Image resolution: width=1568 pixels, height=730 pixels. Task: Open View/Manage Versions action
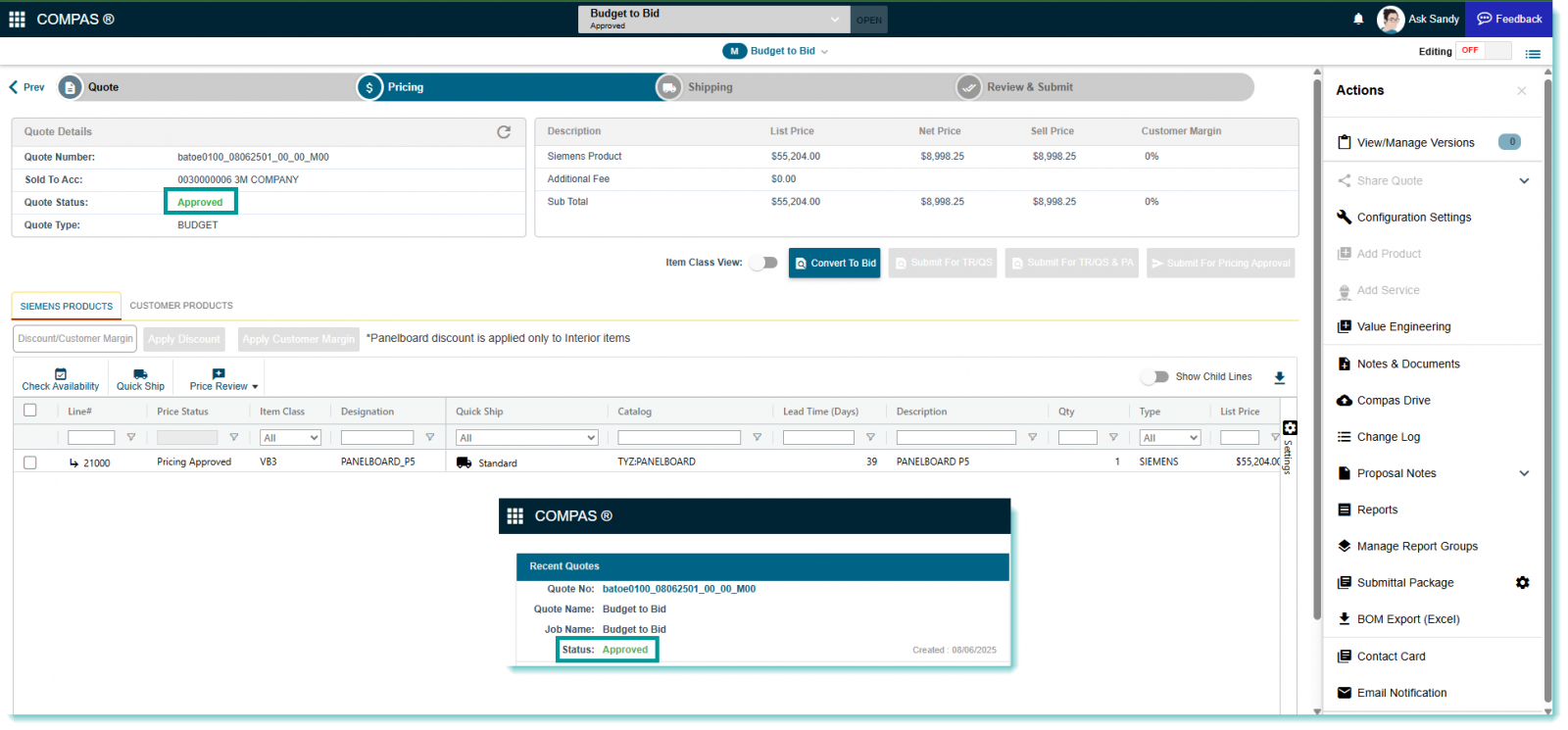pos(1415,143)
